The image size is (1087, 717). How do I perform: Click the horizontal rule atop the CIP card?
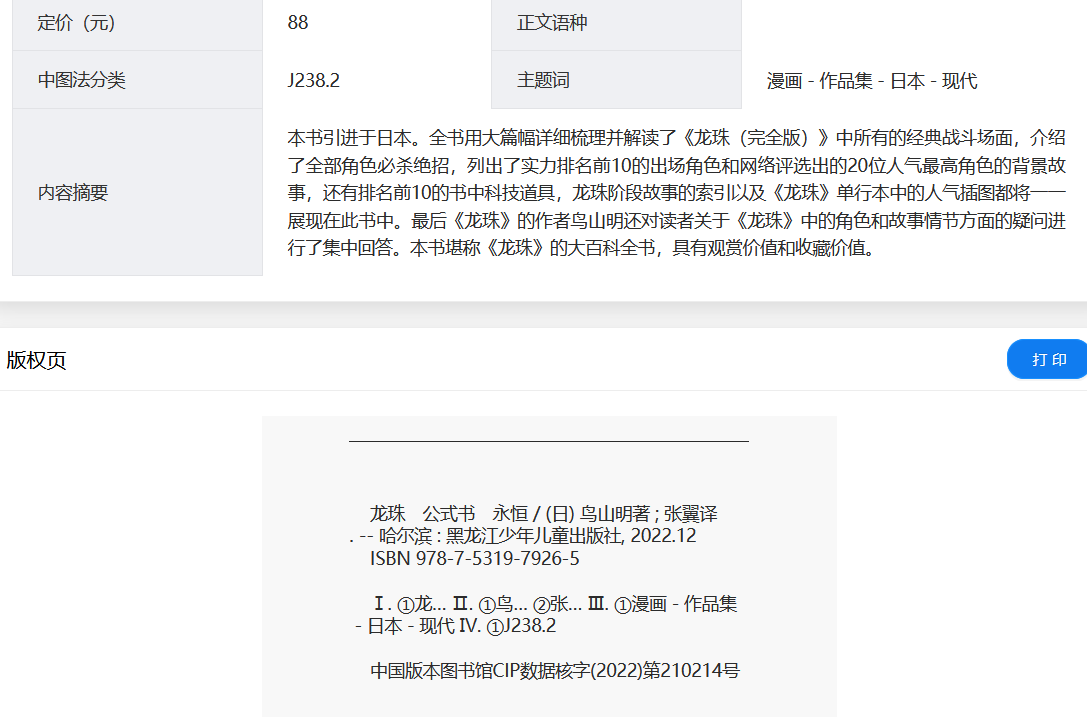point(548,441)
